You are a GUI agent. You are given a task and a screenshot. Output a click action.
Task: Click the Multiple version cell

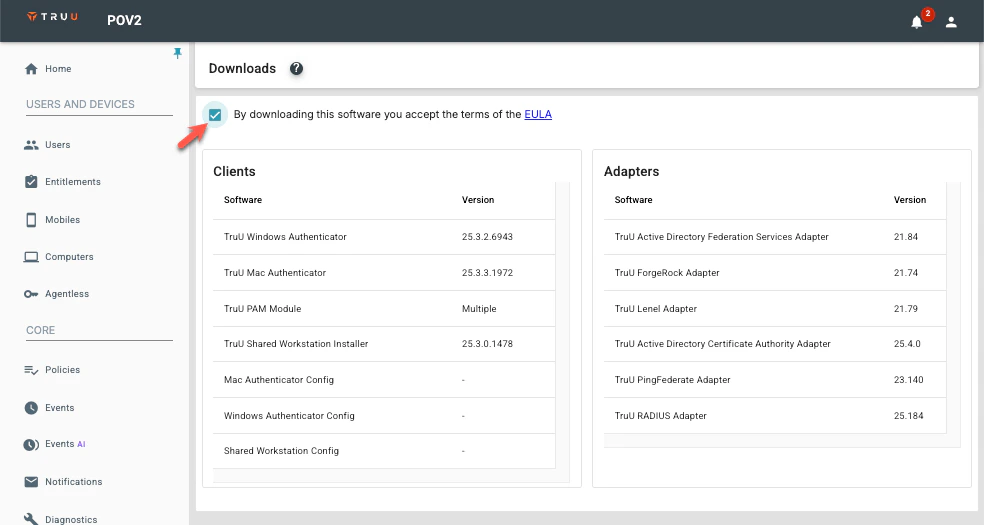pyautogui.click(x=479, y=309)
